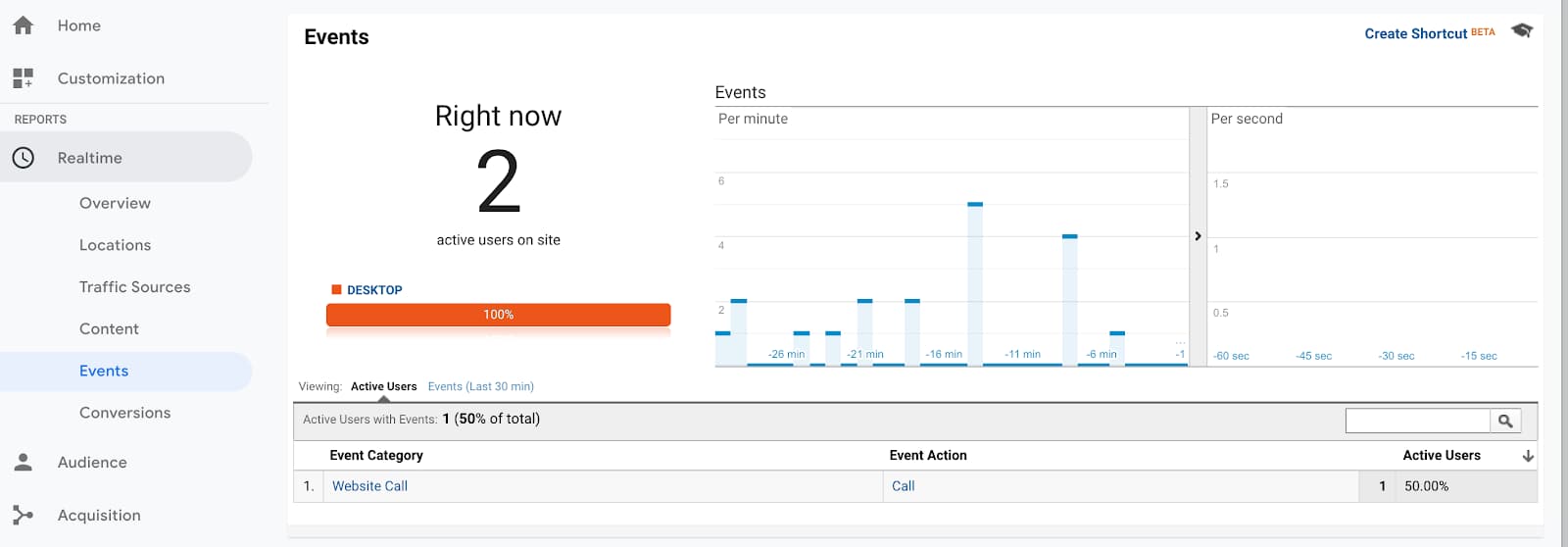Open Customization in the sidebar
This screenshot has height=547, width=1568.
point(111,78)
